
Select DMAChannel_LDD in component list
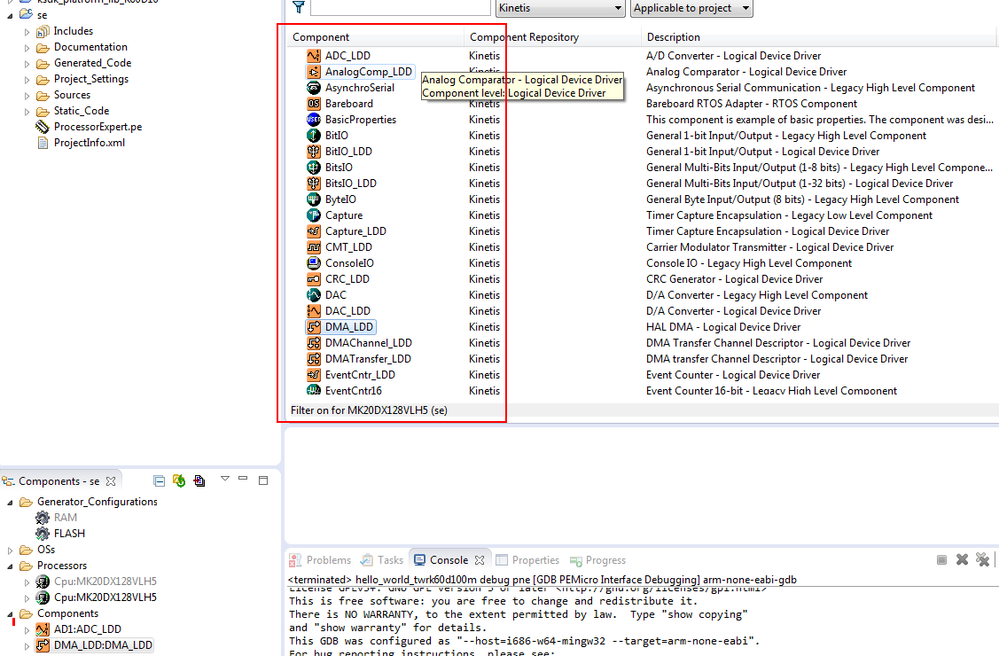368,343
